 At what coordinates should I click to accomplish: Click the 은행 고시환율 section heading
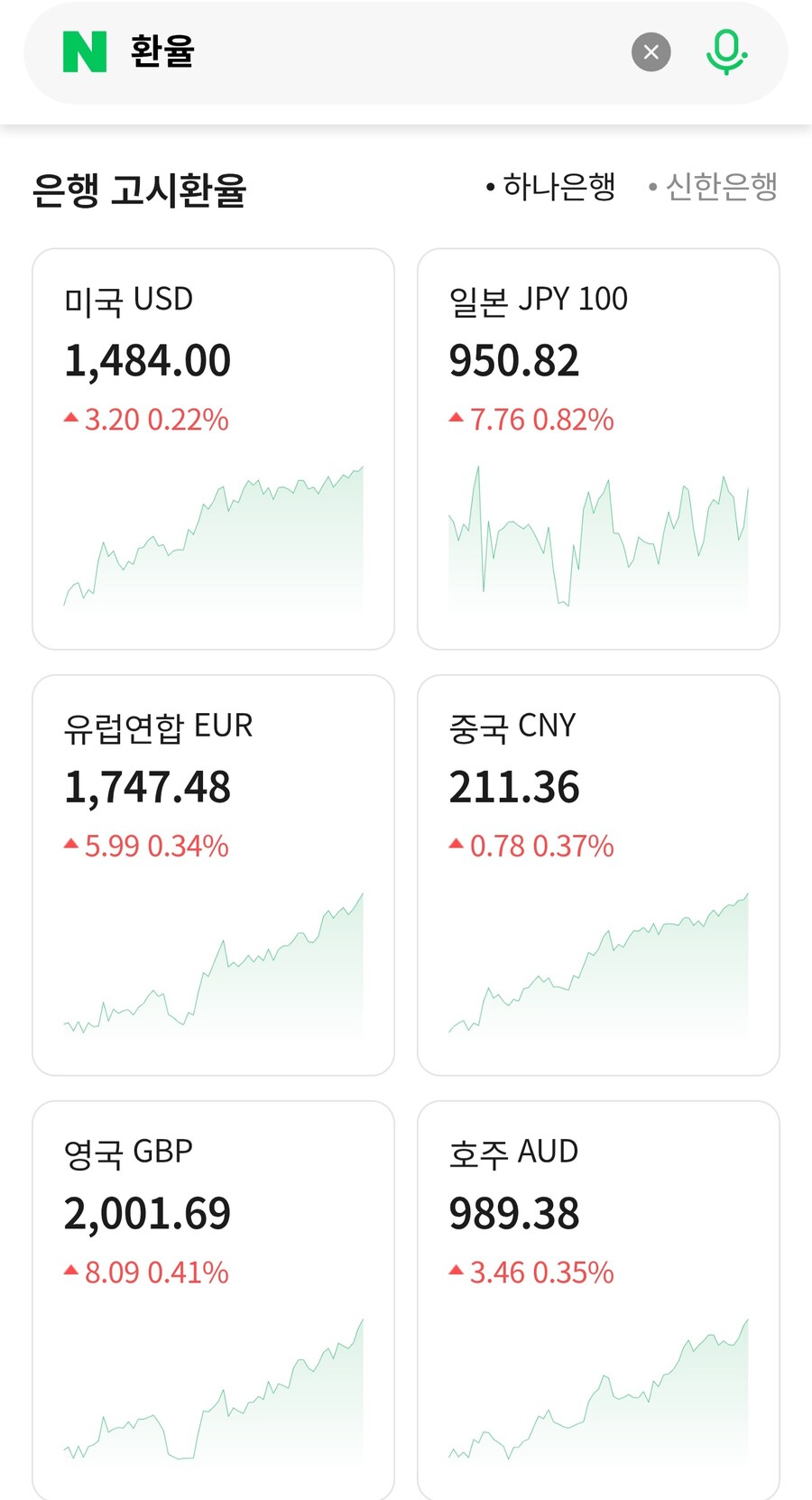click(x=139, y=190)
